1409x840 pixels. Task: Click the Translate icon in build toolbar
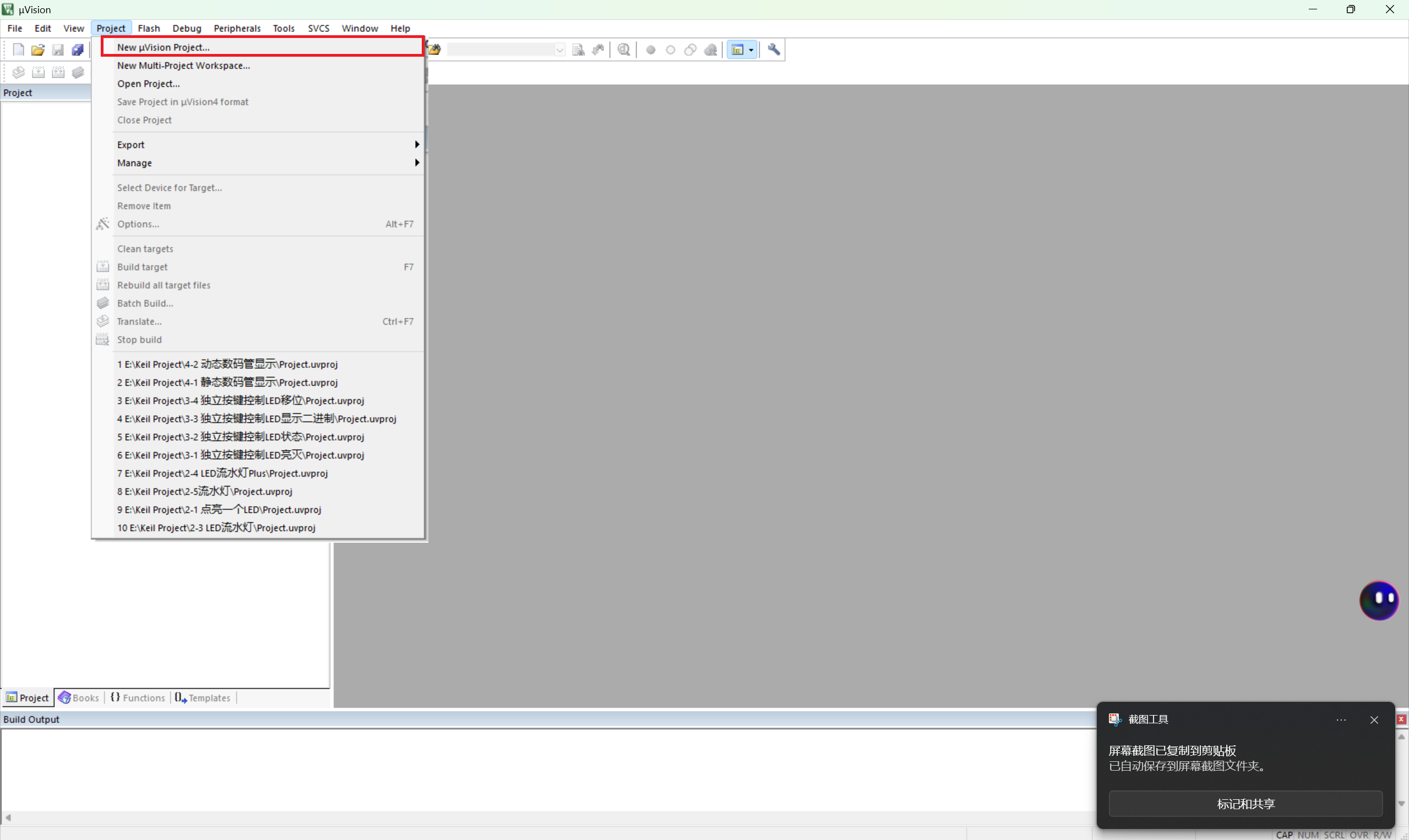coord(18,73)
